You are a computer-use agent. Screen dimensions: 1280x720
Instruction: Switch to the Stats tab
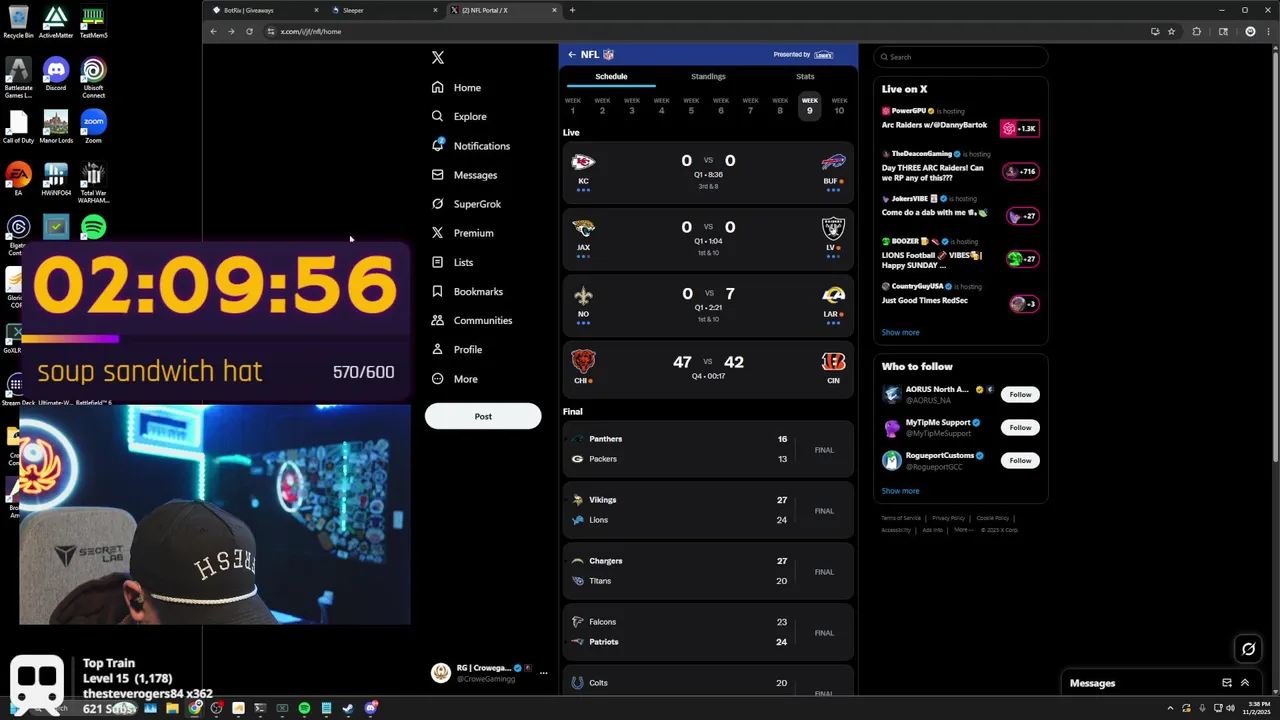(805, 76)
